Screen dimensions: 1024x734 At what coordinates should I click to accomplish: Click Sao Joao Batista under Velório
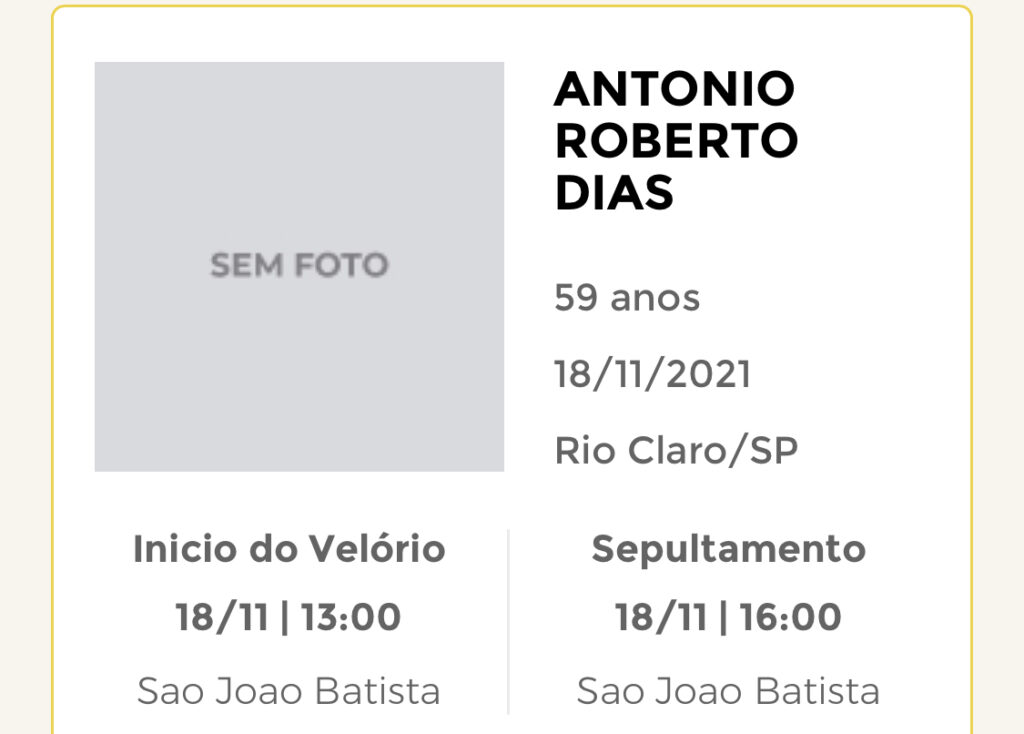pyautogui.click(x=289, y=691)
